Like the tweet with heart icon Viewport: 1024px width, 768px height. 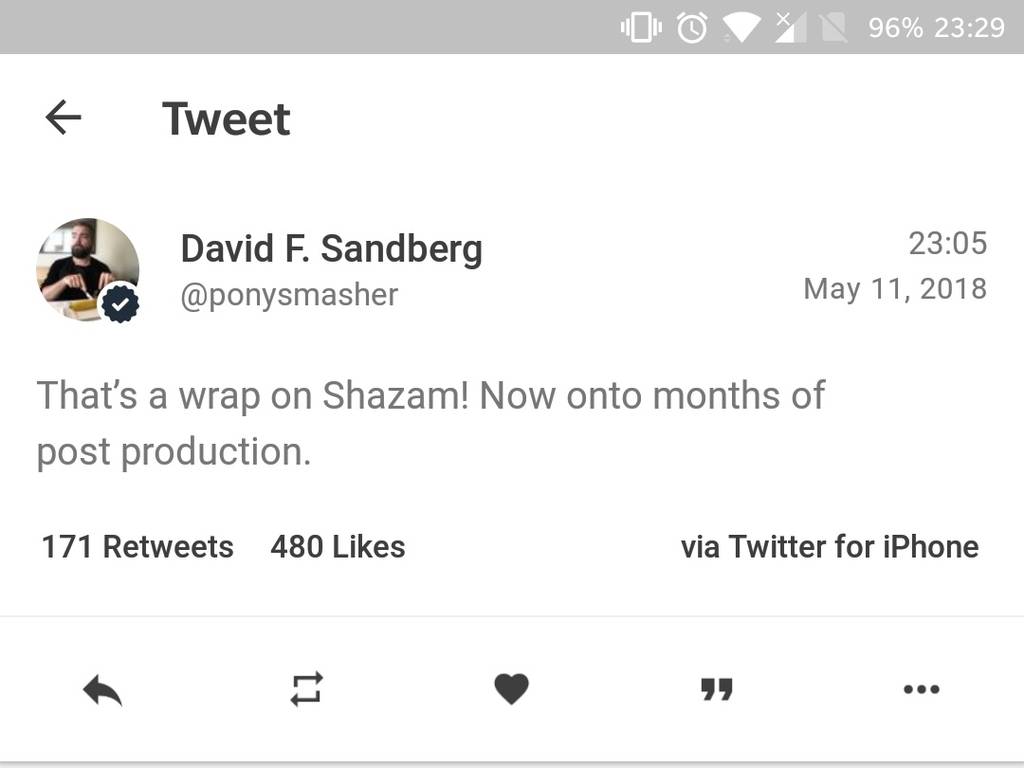click(x=511, y=689)
